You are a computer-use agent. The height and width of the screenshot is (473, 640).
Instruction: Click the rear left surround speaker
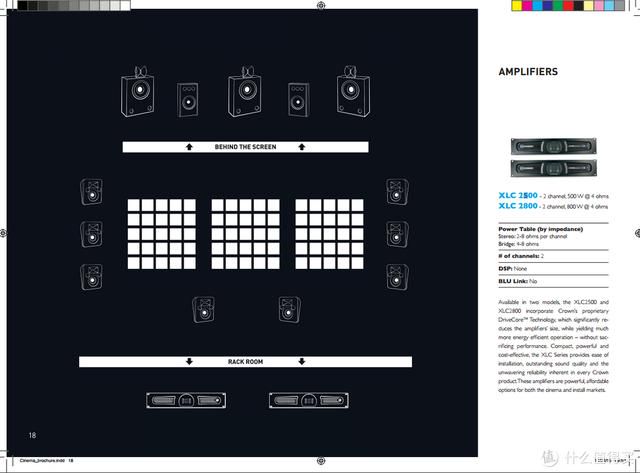tap(204, 309)
